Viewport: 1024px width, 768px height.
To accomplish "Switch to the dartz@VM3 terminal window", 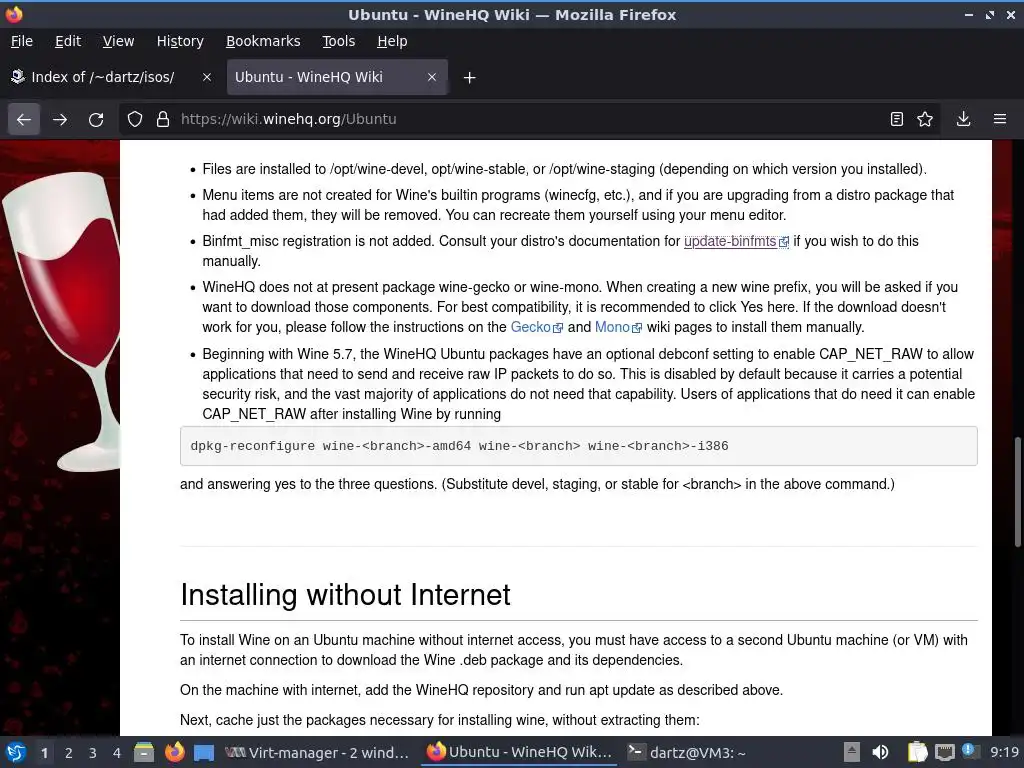I will click(686, 753).
